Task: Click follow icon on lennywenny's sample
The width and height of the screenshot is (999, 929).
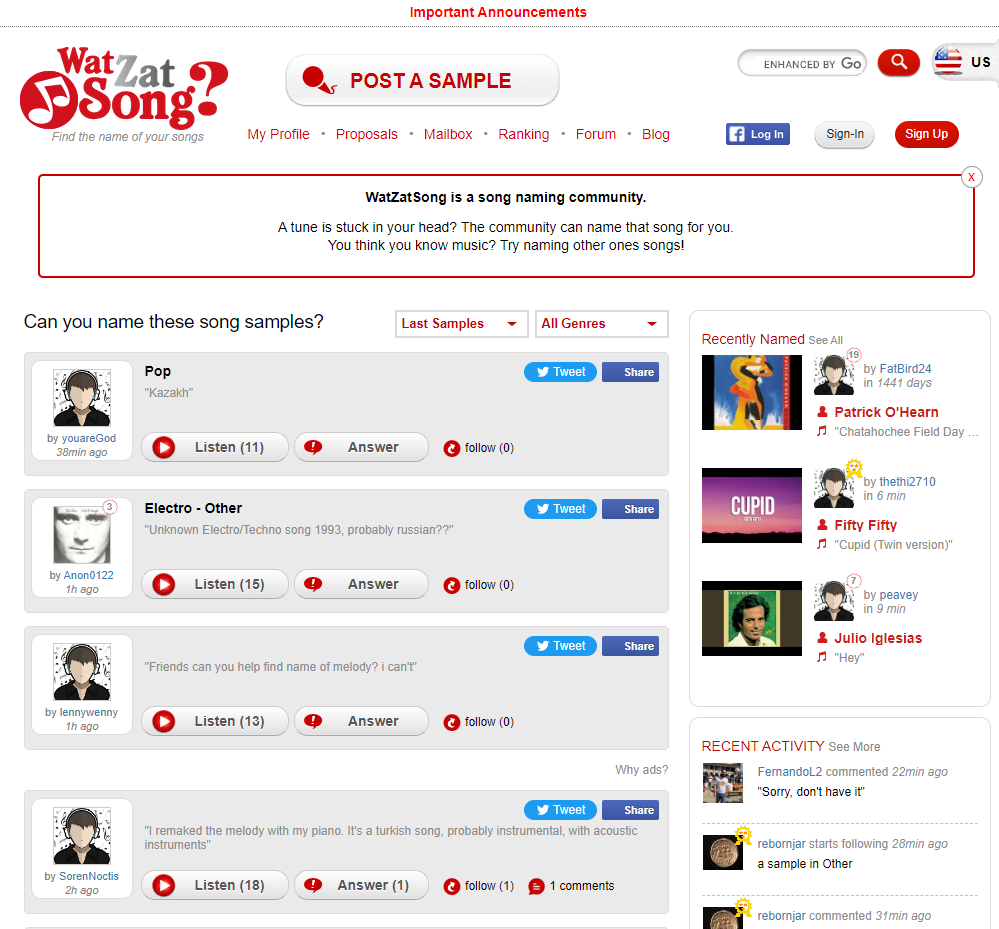Action: (452, 722)
